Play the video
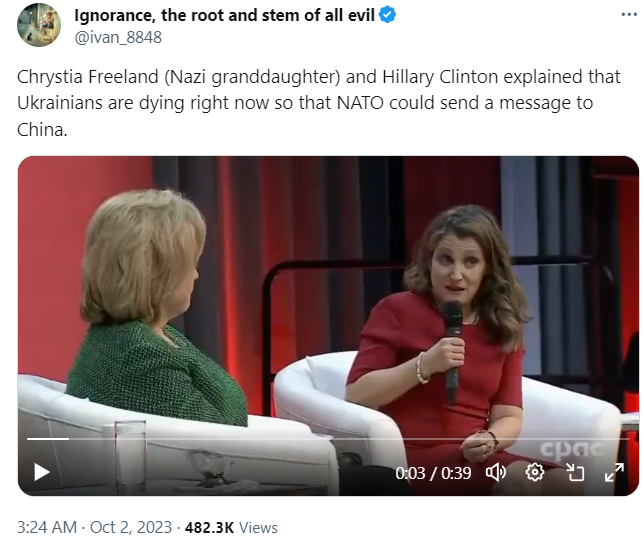643x542 pixels. coord(41,472)
